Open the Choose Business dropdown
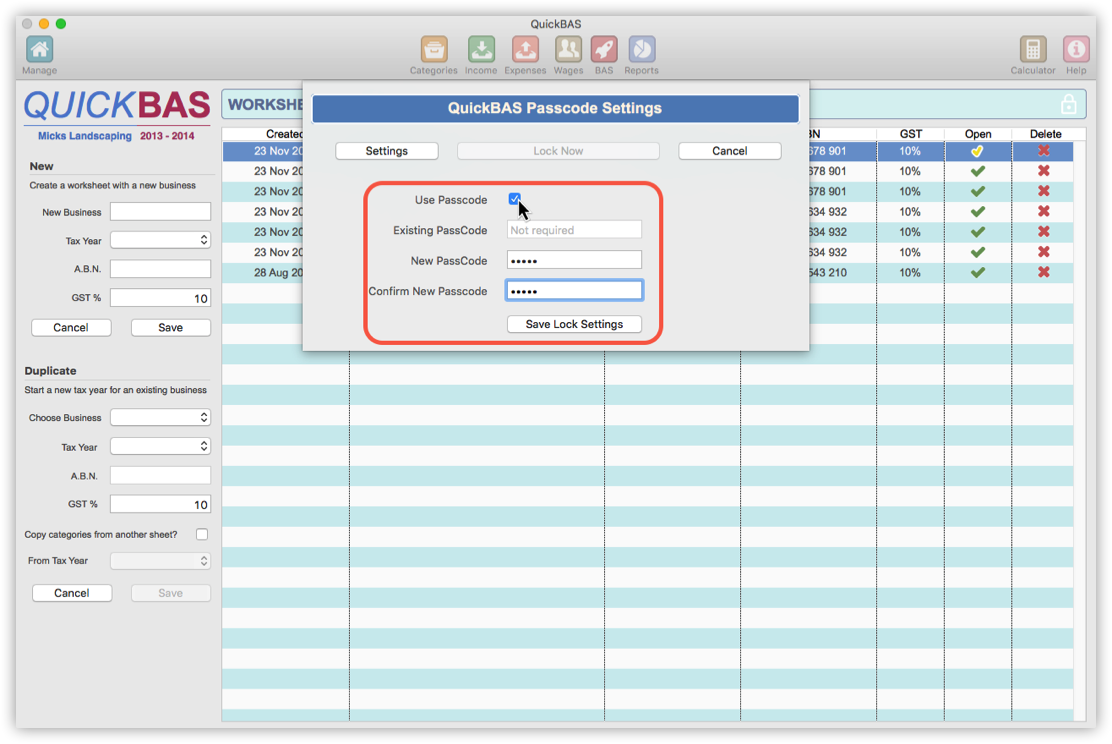 160,417
